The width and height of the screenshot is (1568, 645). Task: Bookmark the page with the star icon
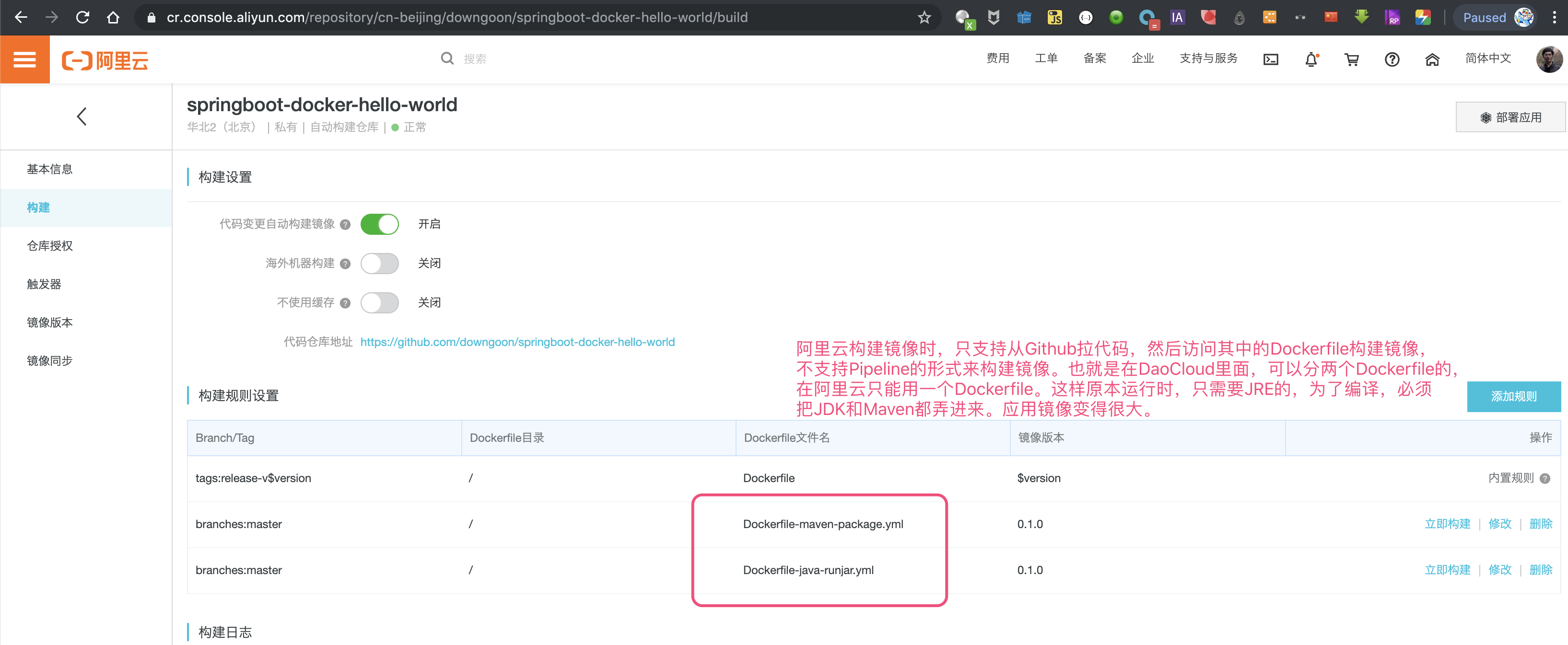924,17
